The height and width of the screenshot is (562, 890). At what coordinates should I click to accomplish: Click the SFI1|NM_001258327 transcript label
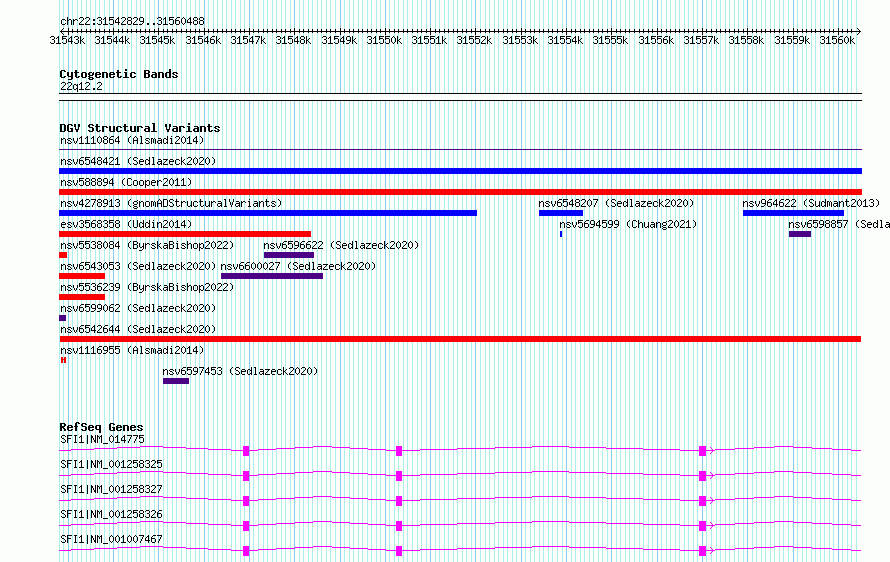point(111,489)
